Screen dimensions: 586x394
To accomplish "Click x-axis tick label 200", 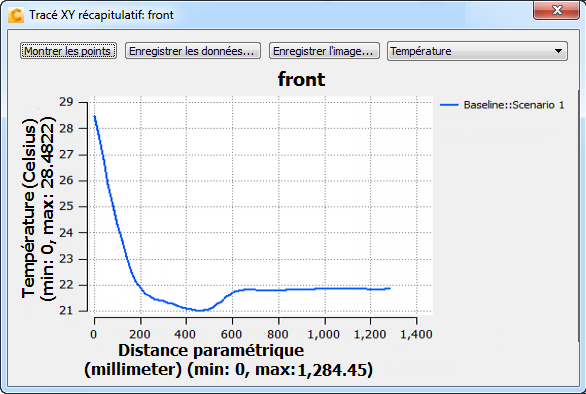I will [140, 334].
